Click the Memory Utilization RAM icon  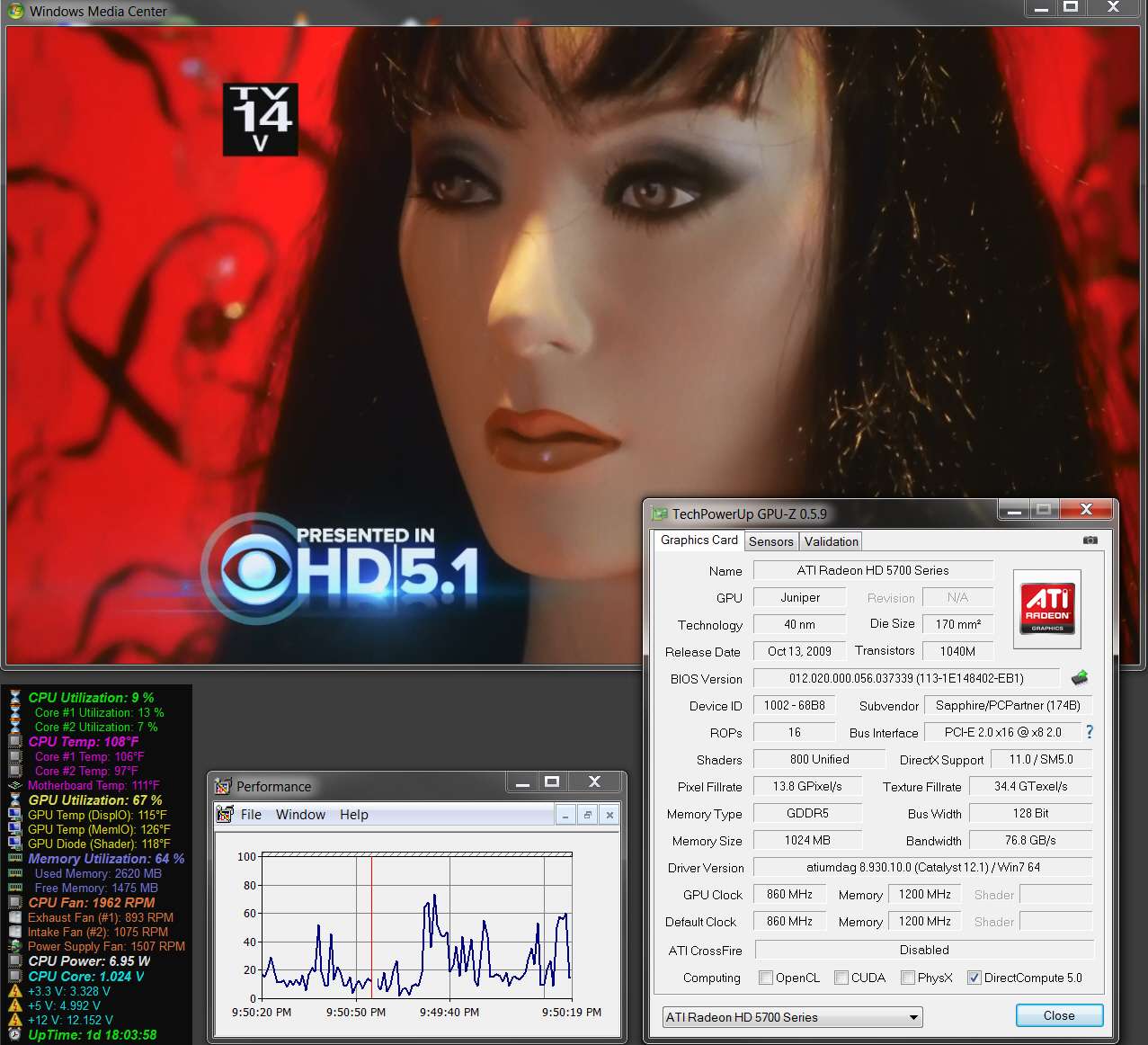(14, 858)
